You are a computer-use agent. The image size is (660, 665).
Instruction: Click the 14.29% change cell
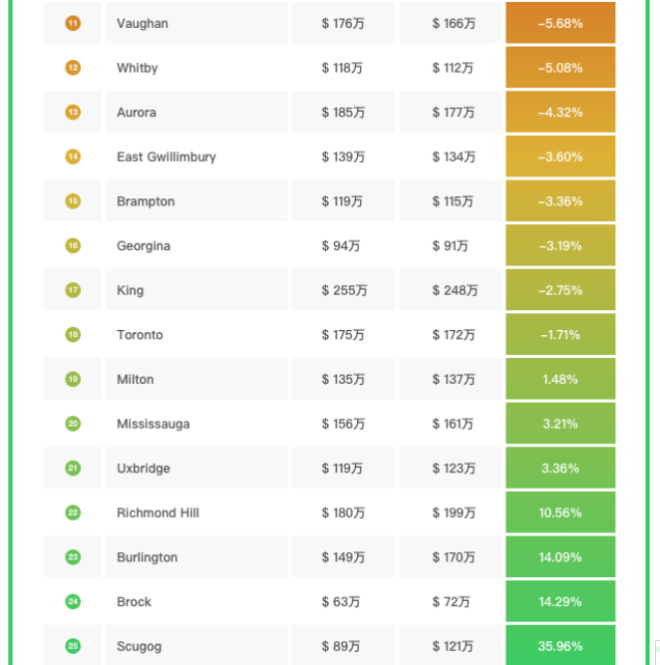pos(560,601)
